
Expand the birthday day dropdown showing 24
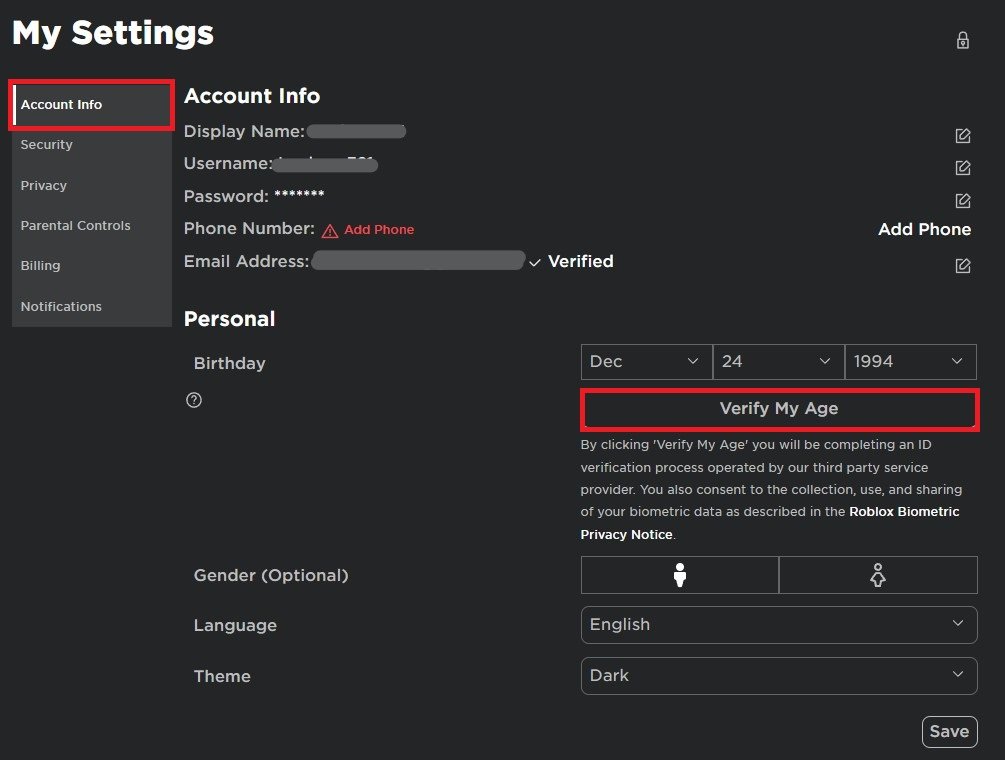point(777,362)
